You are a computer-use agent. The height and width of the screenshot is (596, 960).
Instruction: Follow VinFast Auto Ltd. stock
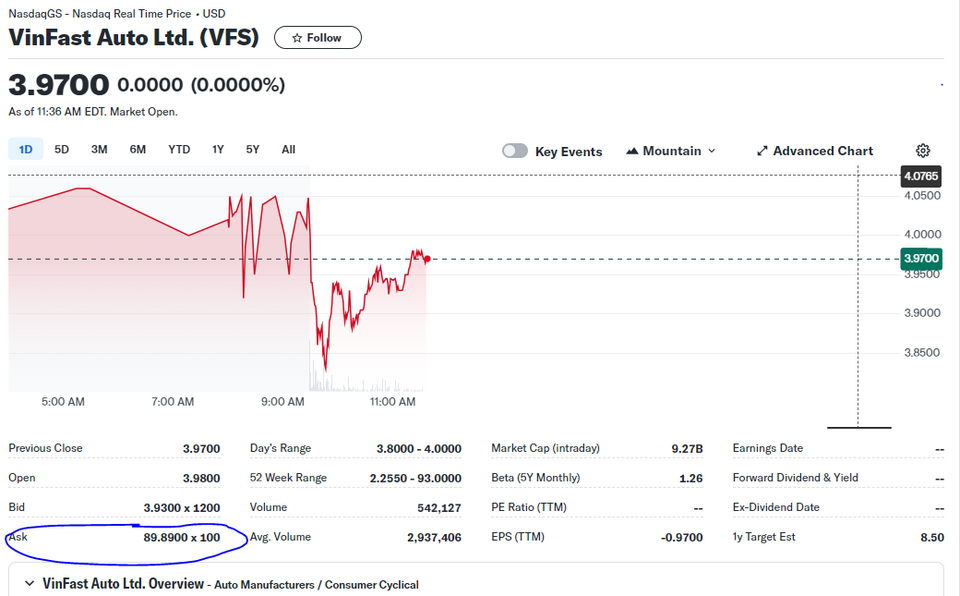[318, 38]
